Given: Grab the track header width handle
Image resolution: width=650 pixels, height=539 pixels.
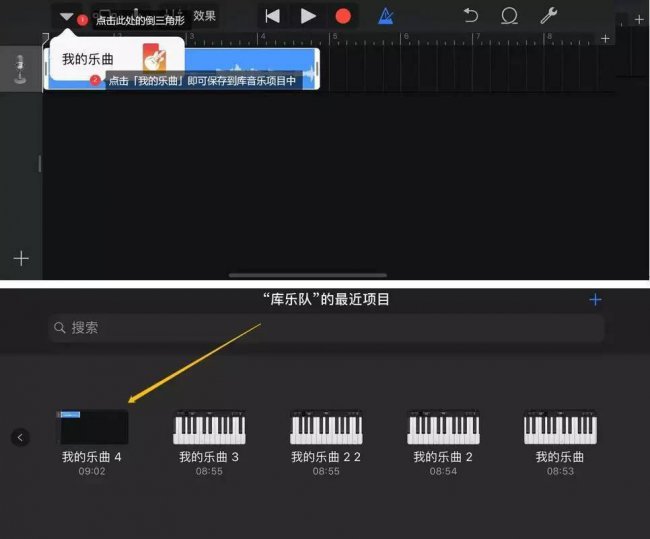Looking at the screenshot, I should [40, 163].
